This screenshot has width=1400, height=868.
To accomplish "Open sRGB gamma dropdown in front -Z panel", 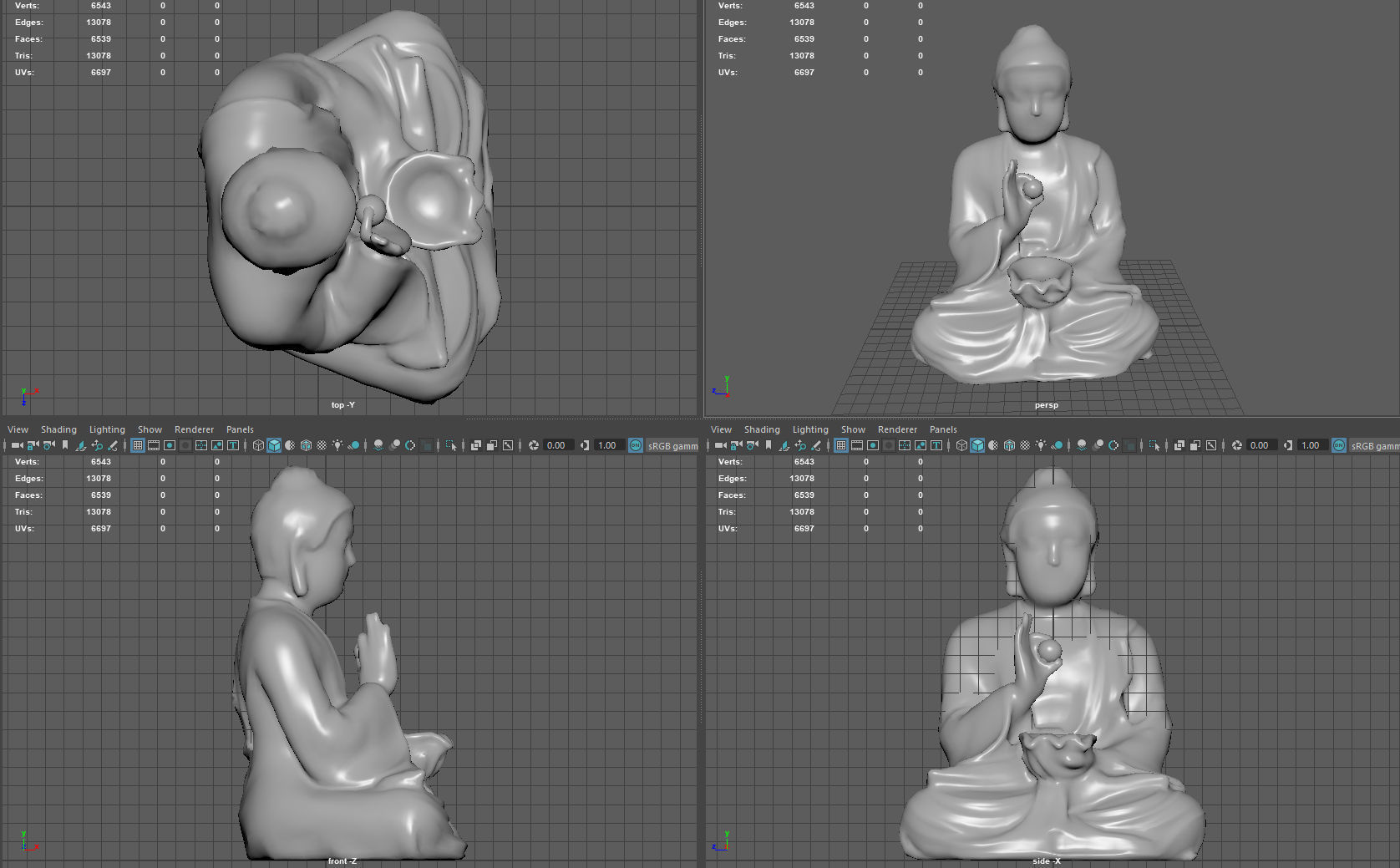I will [673, 445].
